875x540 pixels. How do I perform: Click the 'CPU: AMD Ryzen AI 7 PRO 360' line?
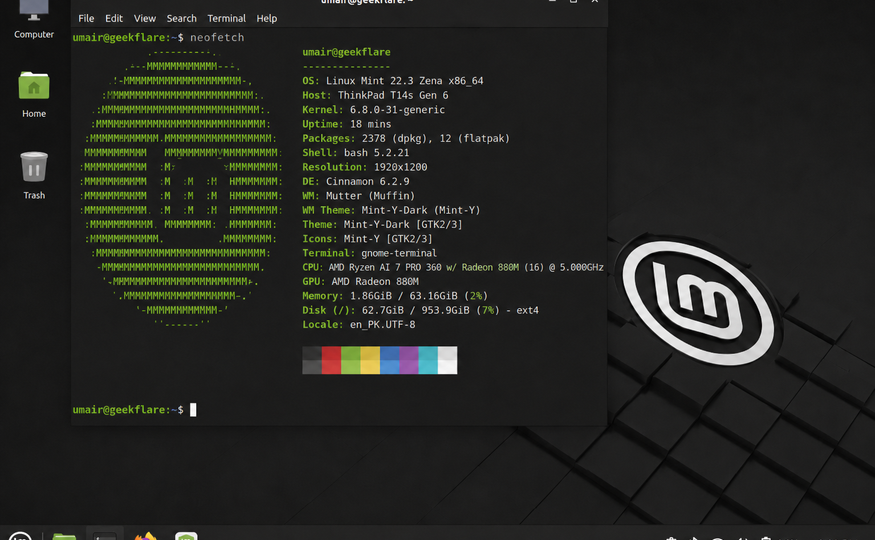point(453,267)
